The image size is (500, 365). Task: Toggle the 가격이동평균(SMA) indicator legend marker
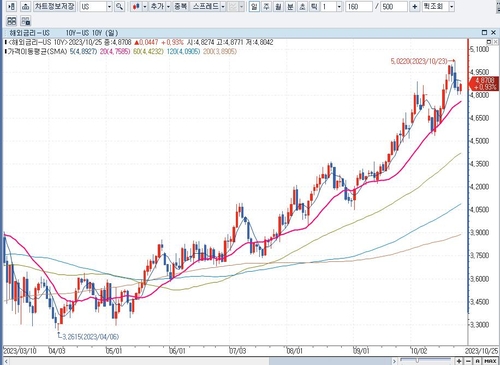coord(5,51)
